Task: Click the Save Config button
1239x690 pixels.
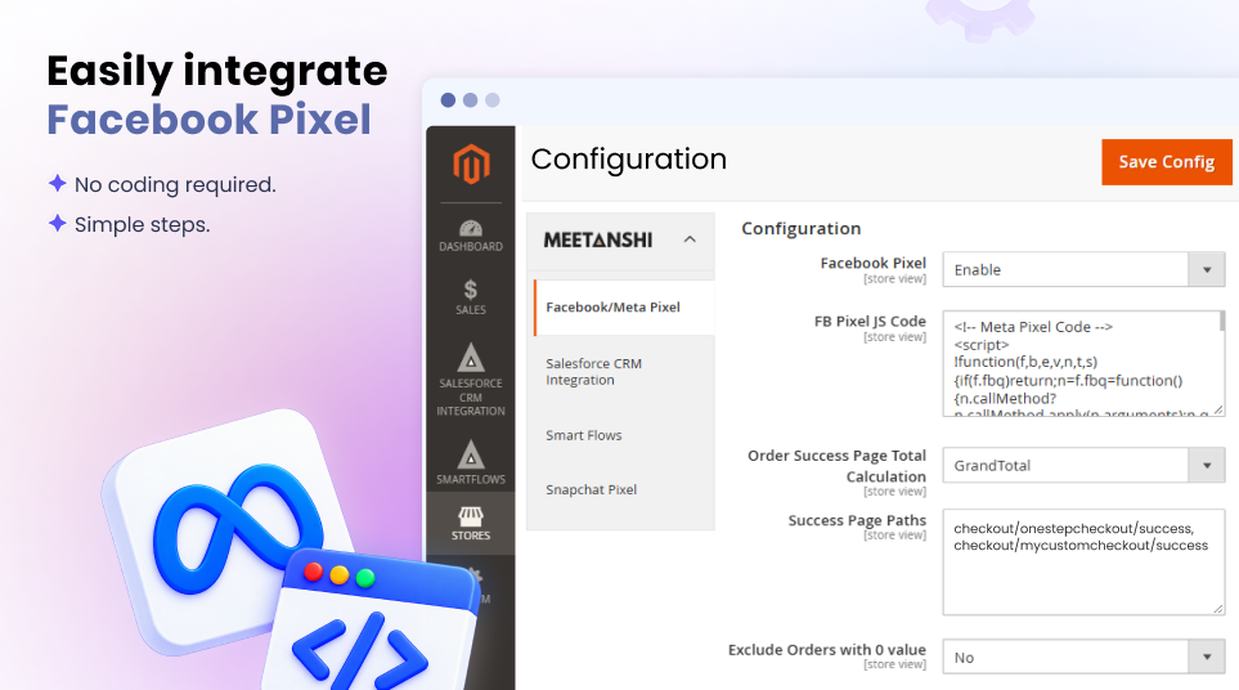Action: (1166, 162)
